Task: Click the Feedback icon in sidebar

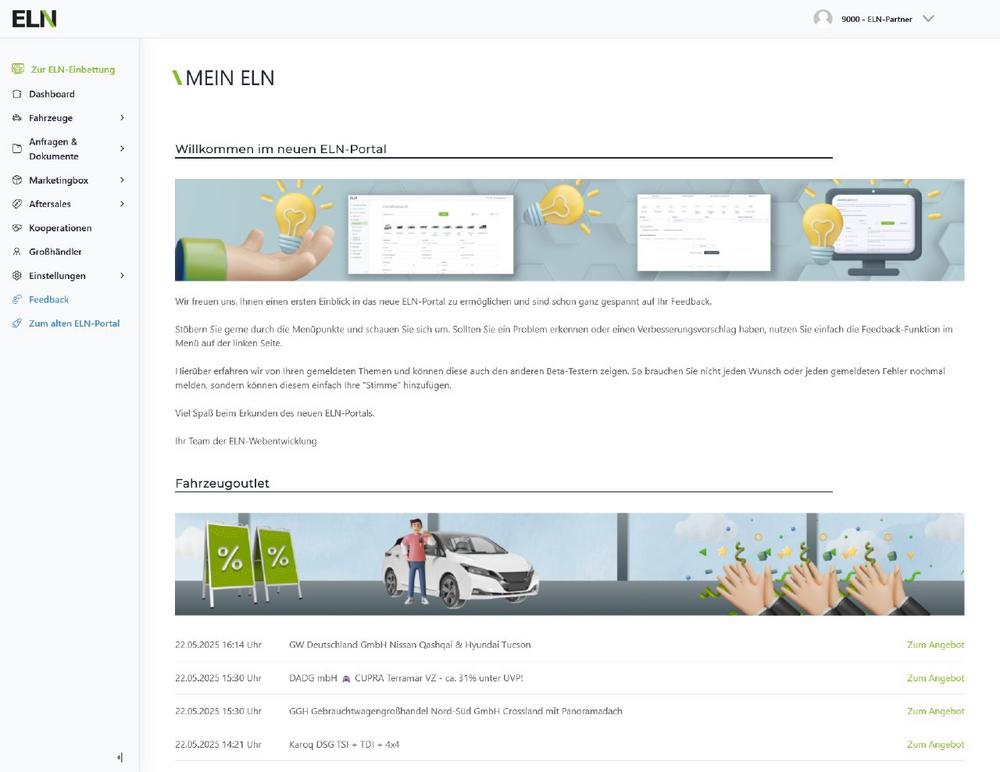Action: 17,300
